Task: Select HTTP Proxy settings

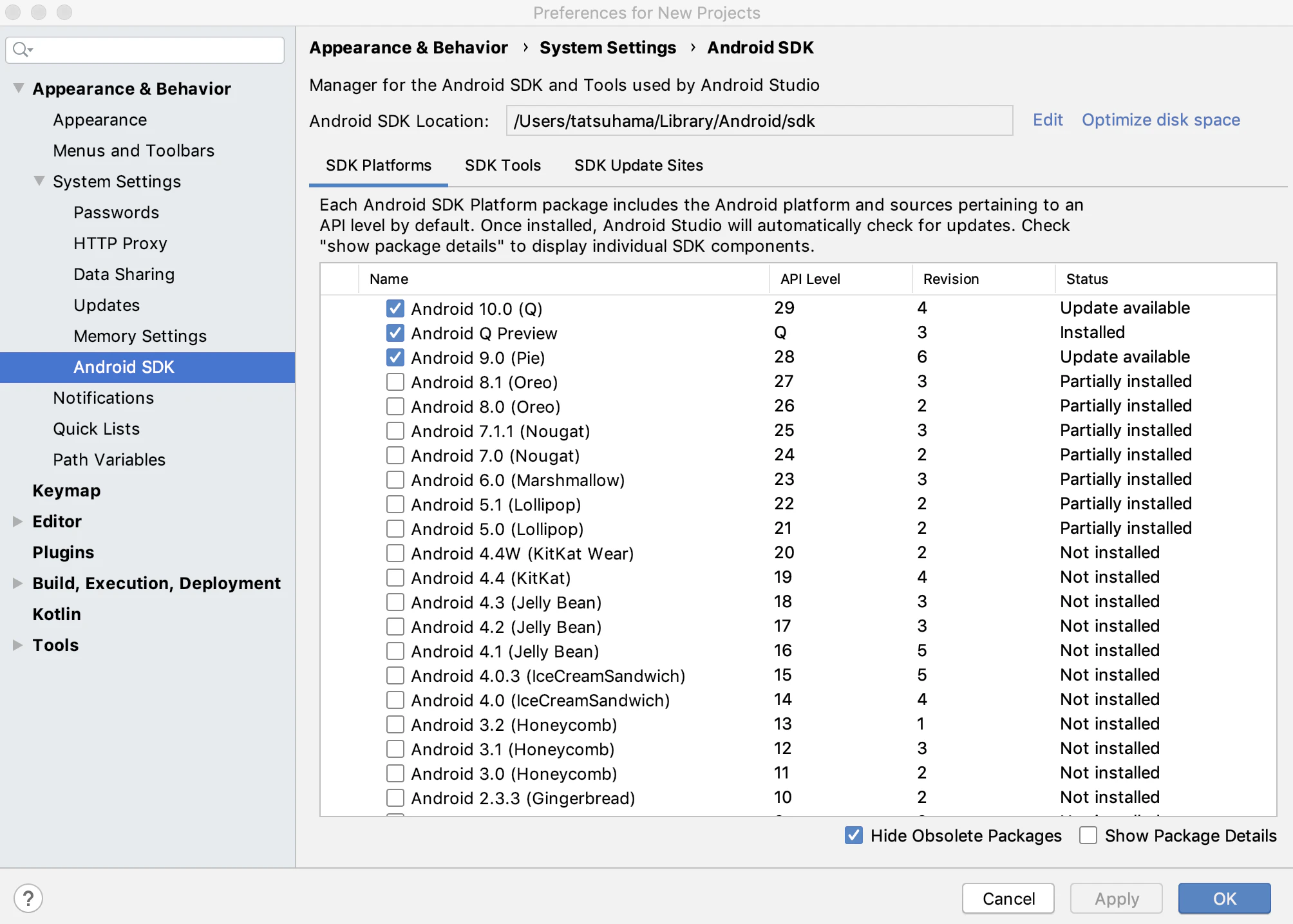Action: pyautogui.click(x=120, y=243)
